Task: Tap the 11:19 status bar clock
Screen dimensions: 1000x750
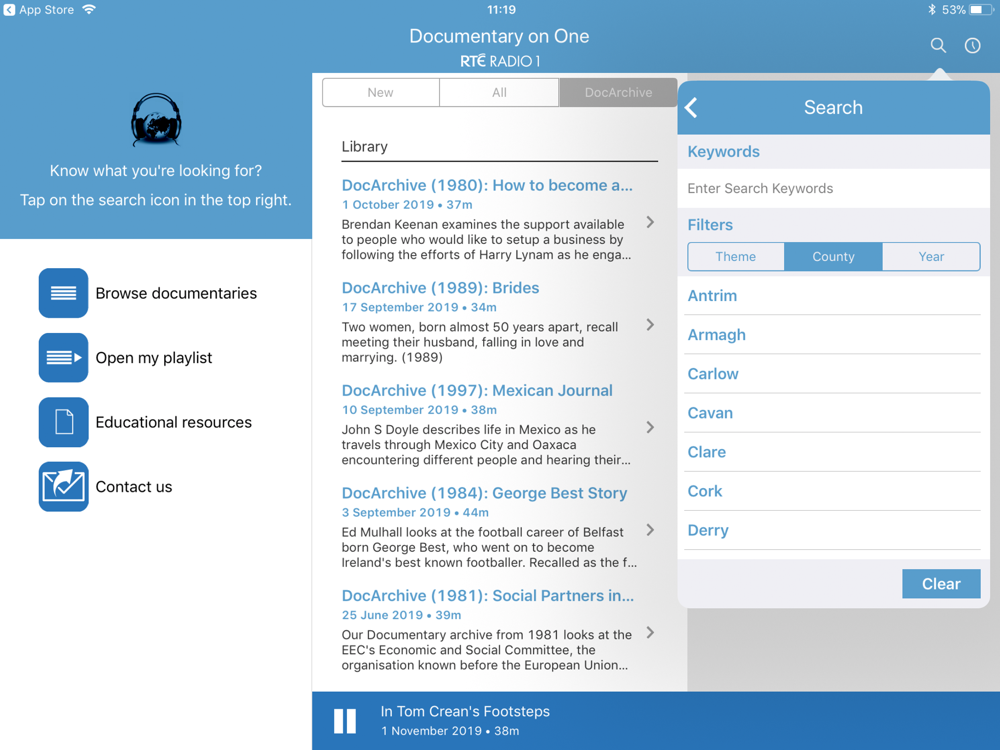Action: coord(501,10)
